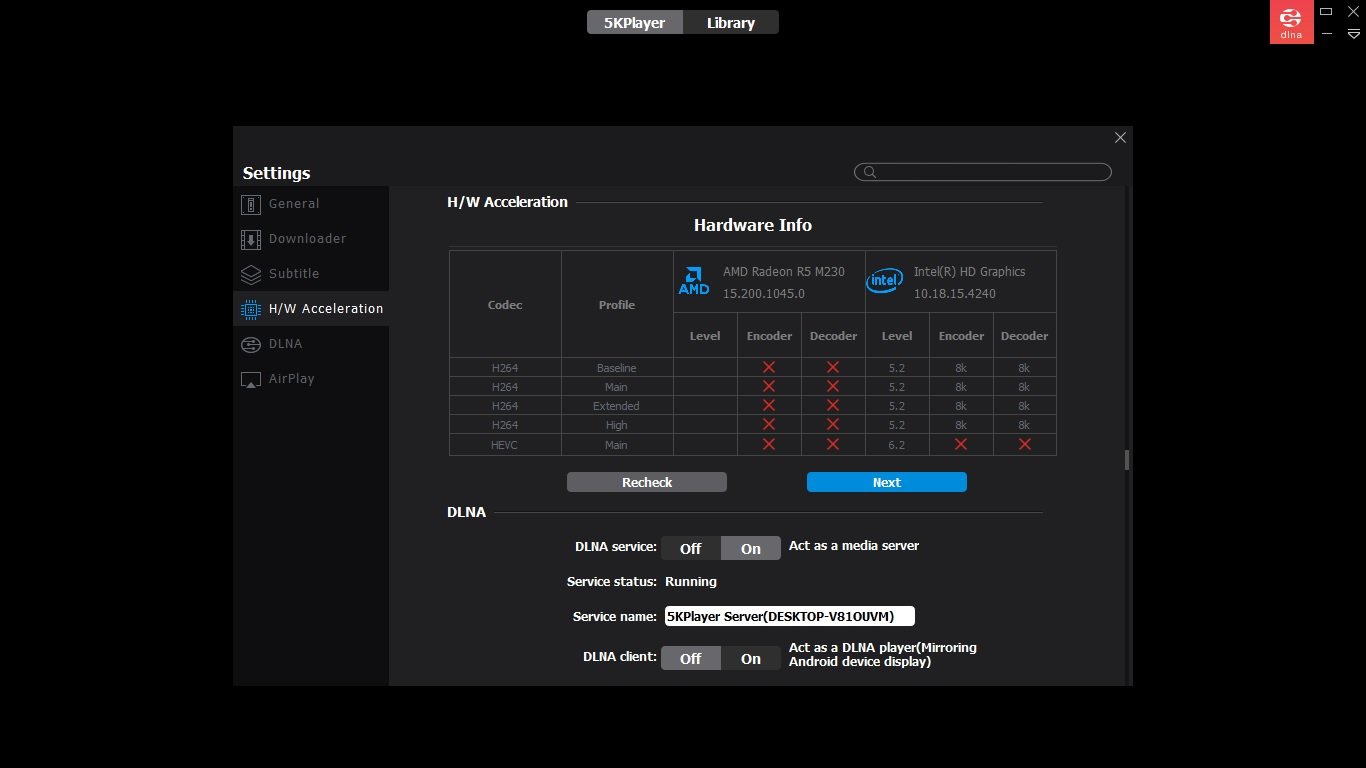Click the DLNA Service name field

(x=789, y=616)
